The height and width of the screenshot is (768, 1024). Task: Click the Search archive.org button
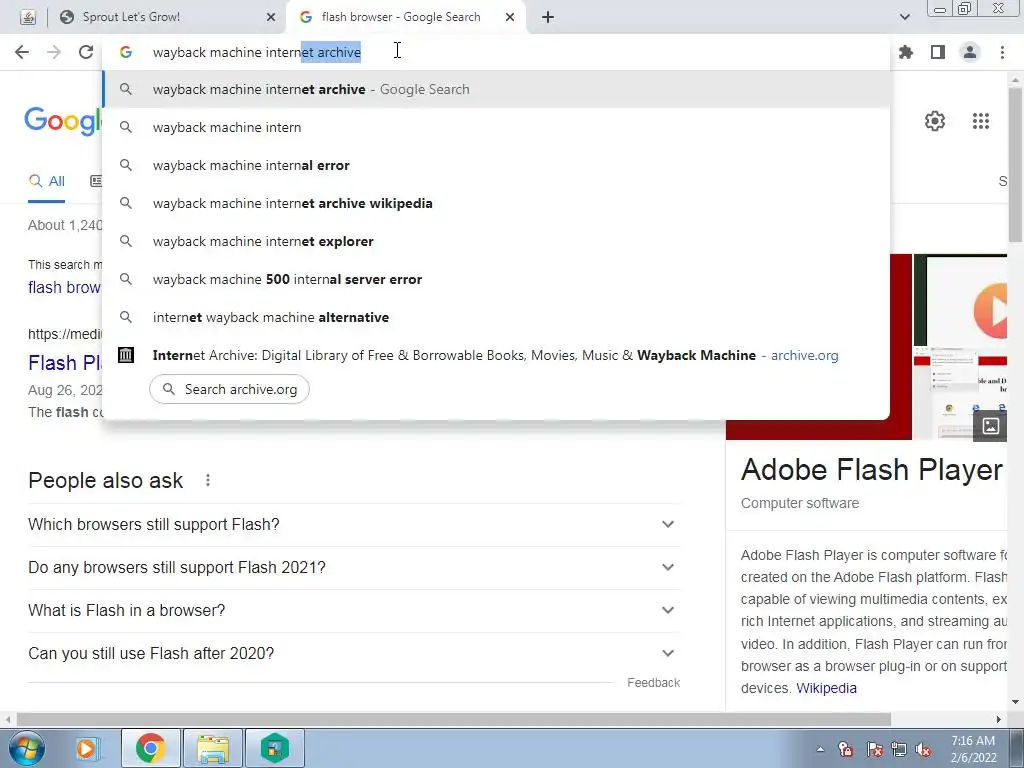(x=229, y=389)
